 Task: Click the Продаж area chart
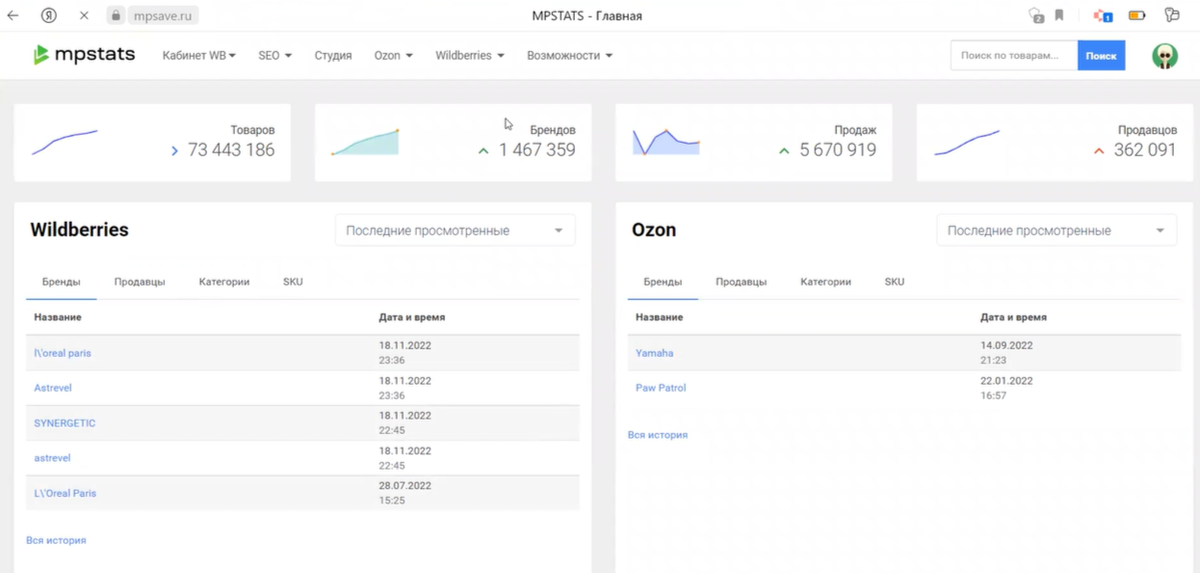pyautogui.click(x=666, y=141)
